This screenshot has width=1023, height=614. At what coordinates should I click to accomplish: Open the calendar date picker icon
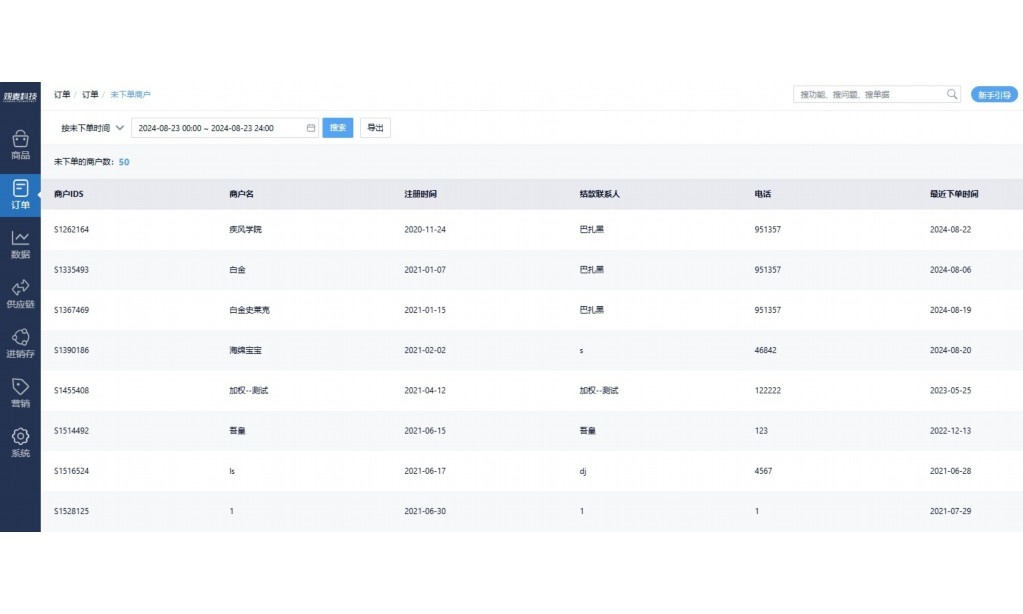click(x=308, y=127)
